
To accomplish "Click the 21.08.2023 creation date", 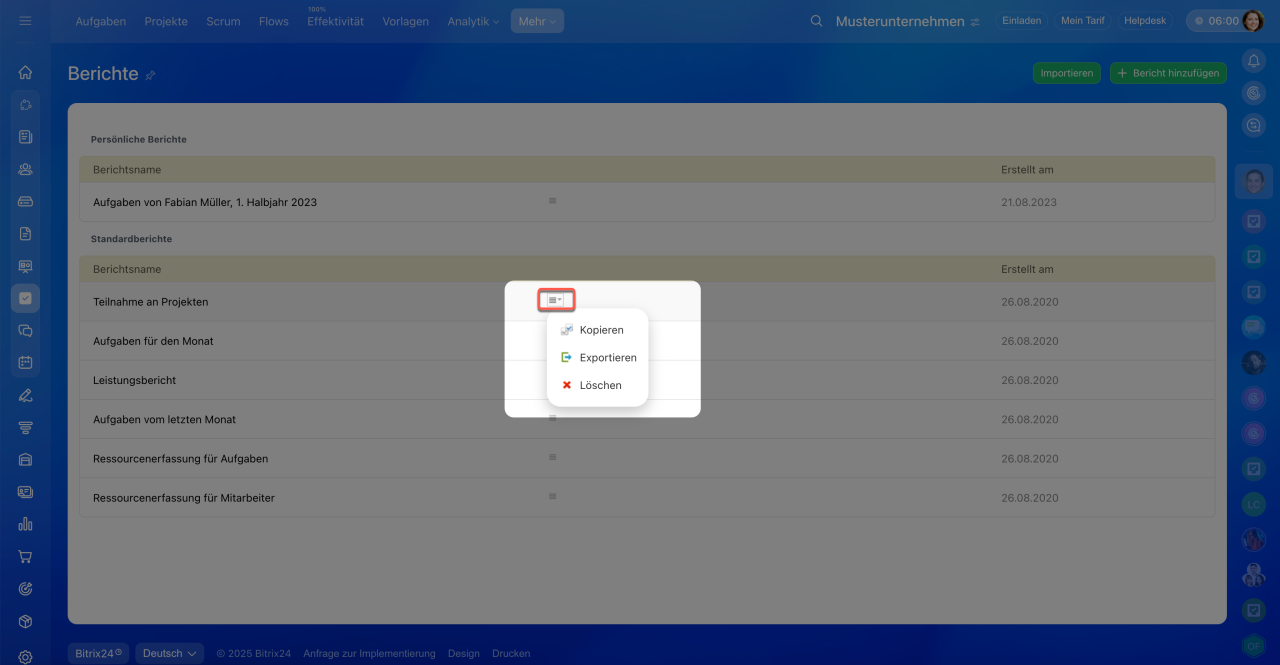I will (x=1029, y=202).
